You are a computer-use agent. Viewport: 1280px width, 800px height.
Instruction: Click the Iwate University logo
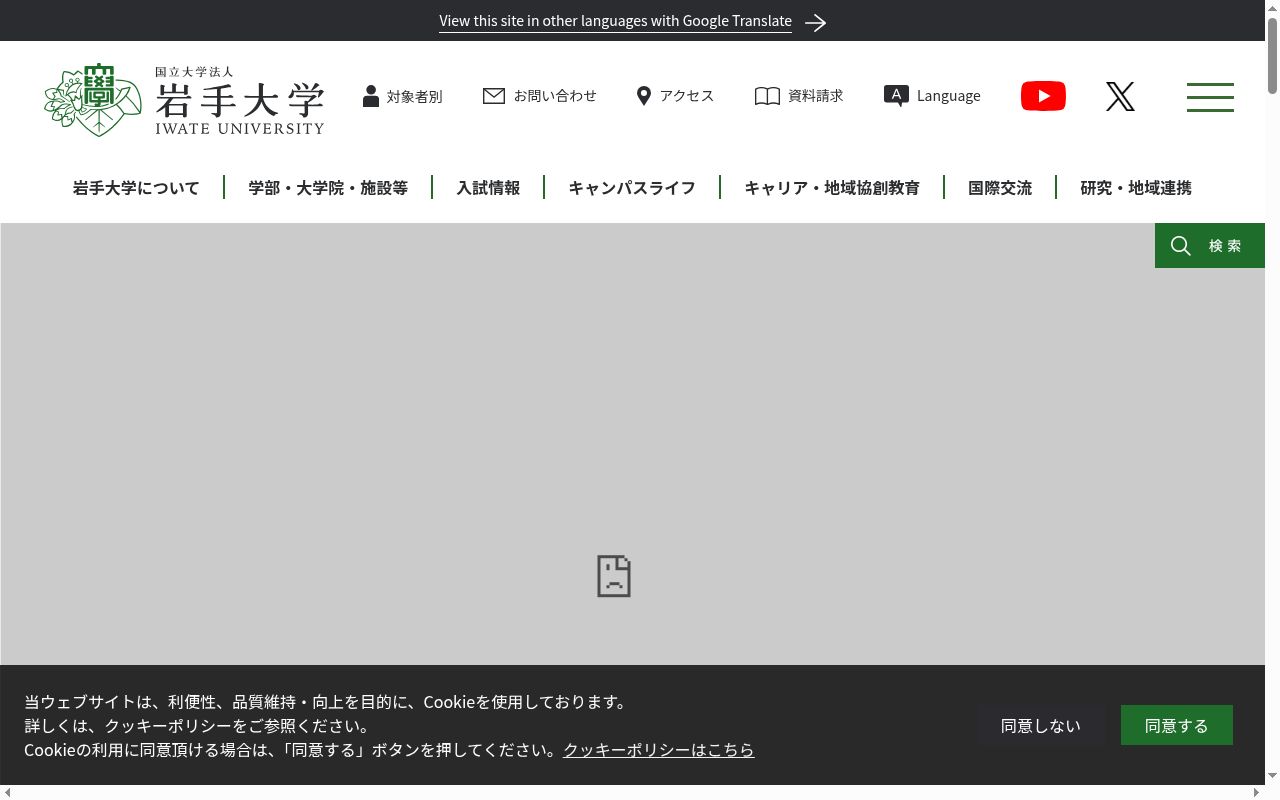click(x=184, y=99)
